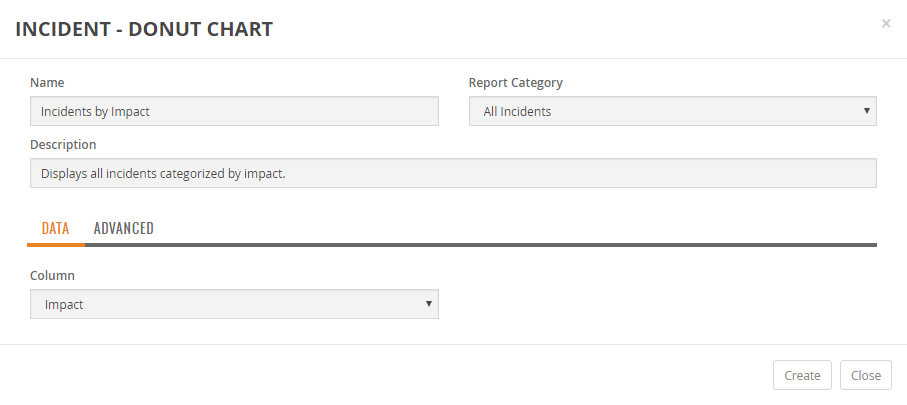907x405 pixels.
Task: Click the arrow on the Impact select box
Action: [429, 303]
